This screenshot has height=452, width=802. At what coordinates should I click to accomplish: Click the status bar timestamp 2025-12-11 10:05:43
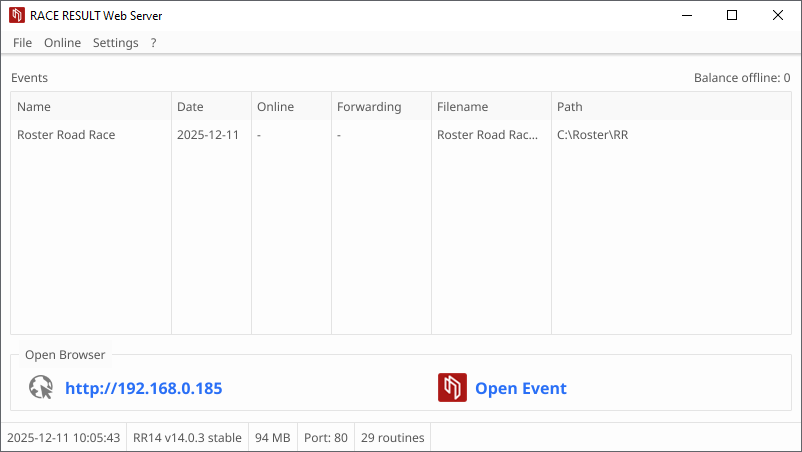(63, 438)
